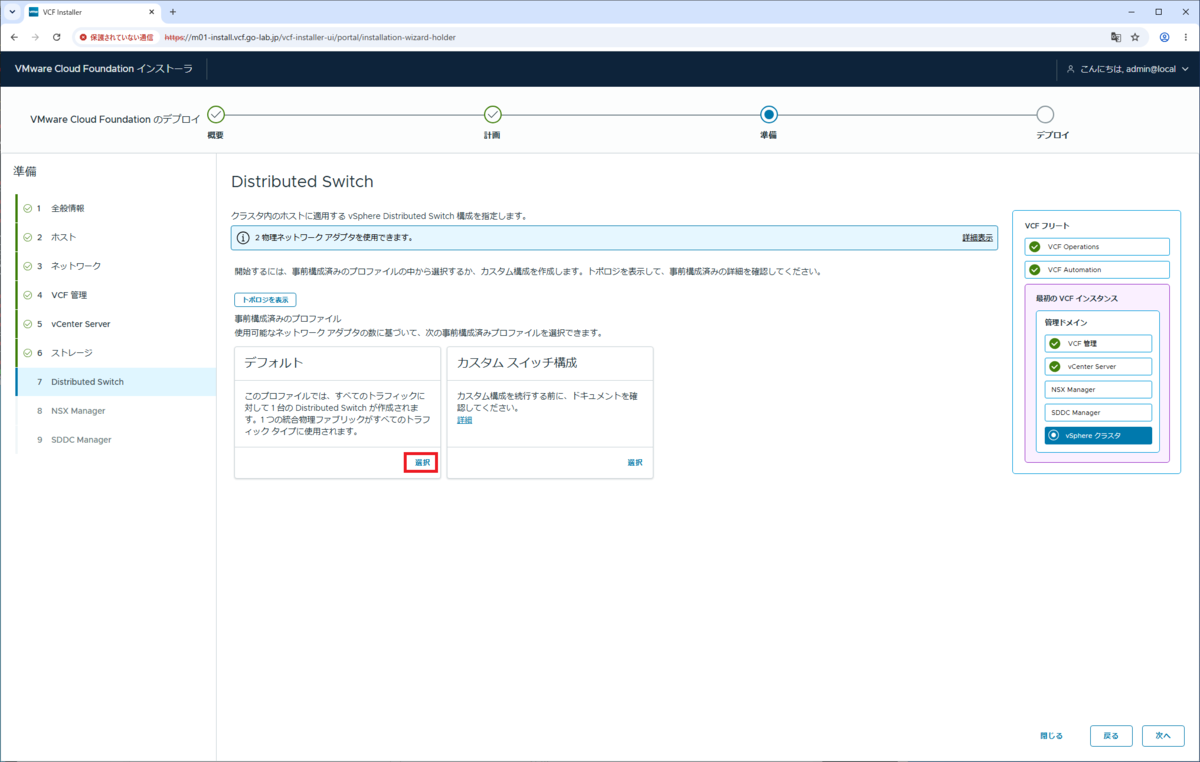
Task: Click the address bar URL
Action: tap(310, 37)
